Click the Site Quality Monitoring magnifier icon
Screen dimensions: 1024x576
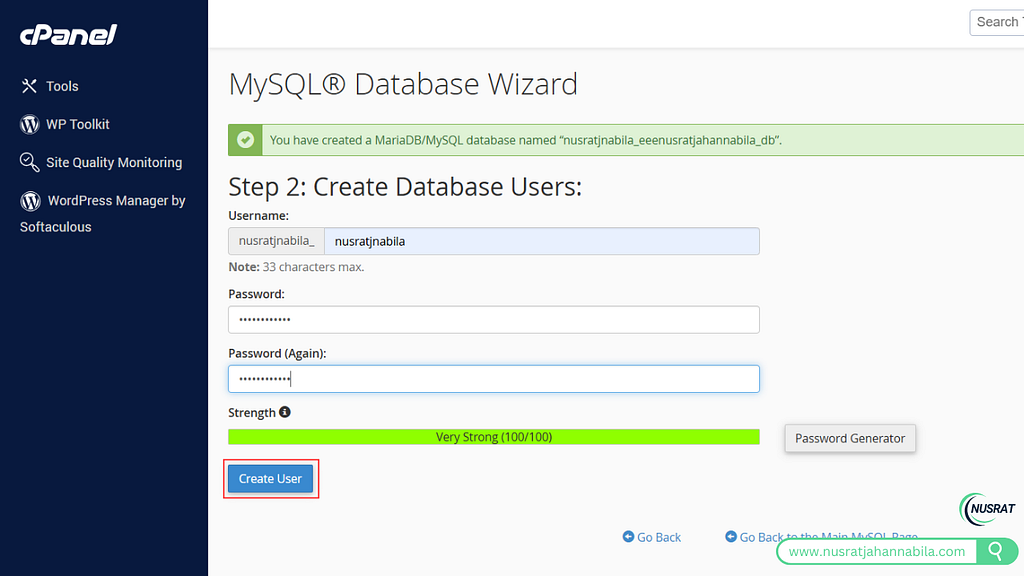tap(29, 162)
